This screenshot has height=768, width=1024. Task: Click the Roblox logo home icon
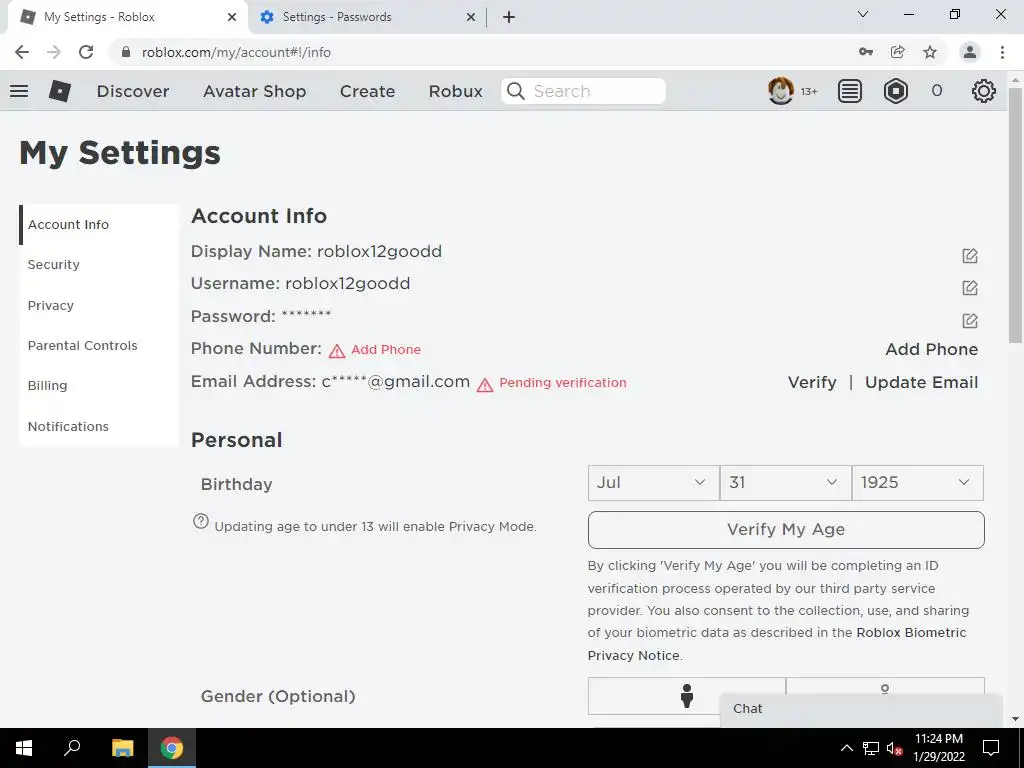point(59,91)
